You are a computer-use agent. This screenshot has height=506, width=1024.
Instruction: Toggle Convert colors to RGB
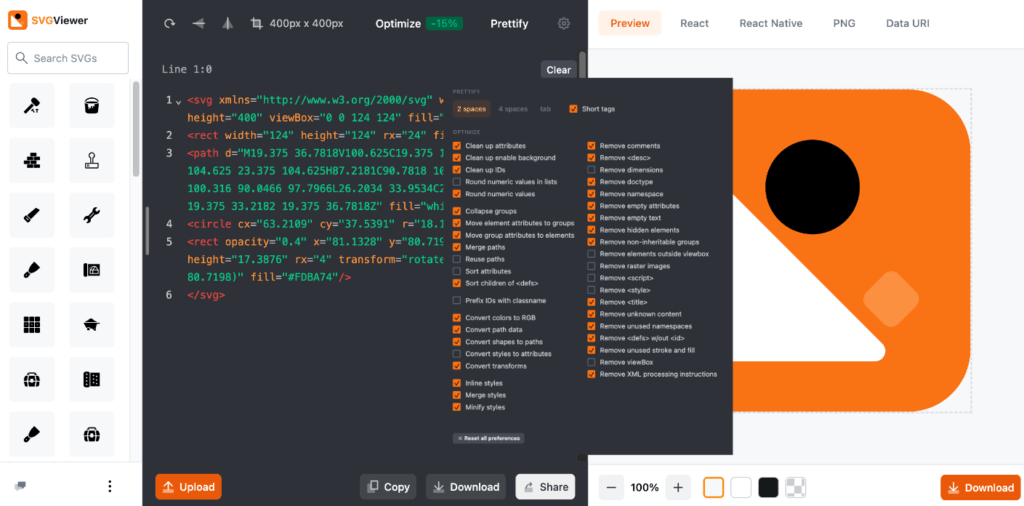tap(456, 318)
